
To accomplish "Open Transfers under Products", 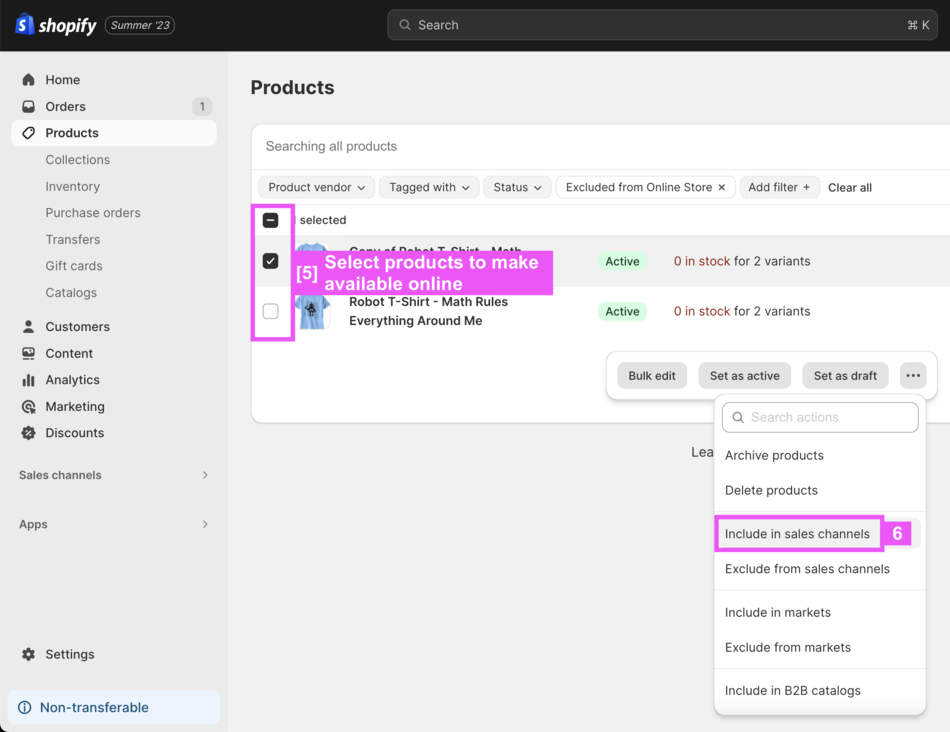I will pos(73,239).
